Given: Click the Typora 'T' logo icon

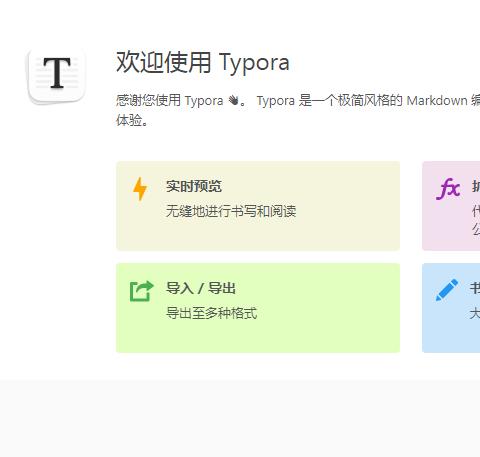Looking at the screenshot, I should click(57, 76).
